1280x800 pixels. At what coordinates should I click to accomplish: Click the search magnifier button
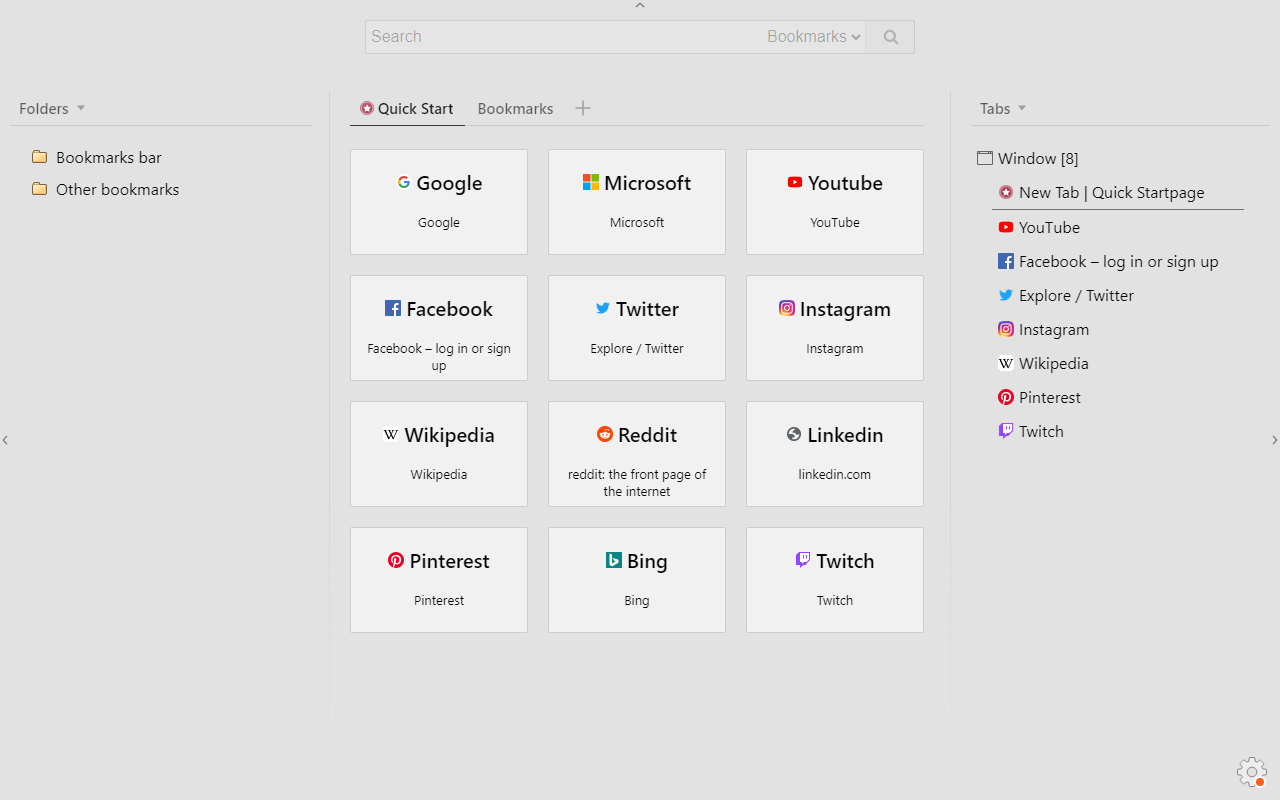pos(890,37)
